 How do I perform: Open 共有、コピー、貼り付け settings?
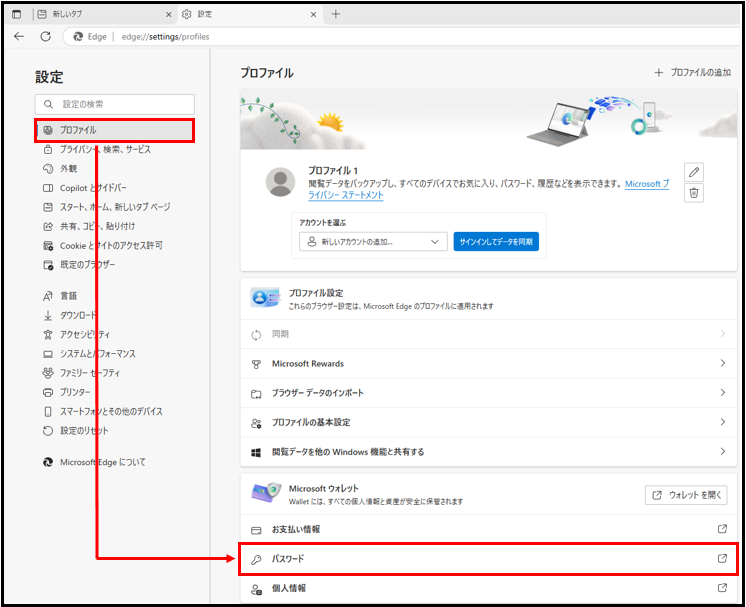point(88,226)
